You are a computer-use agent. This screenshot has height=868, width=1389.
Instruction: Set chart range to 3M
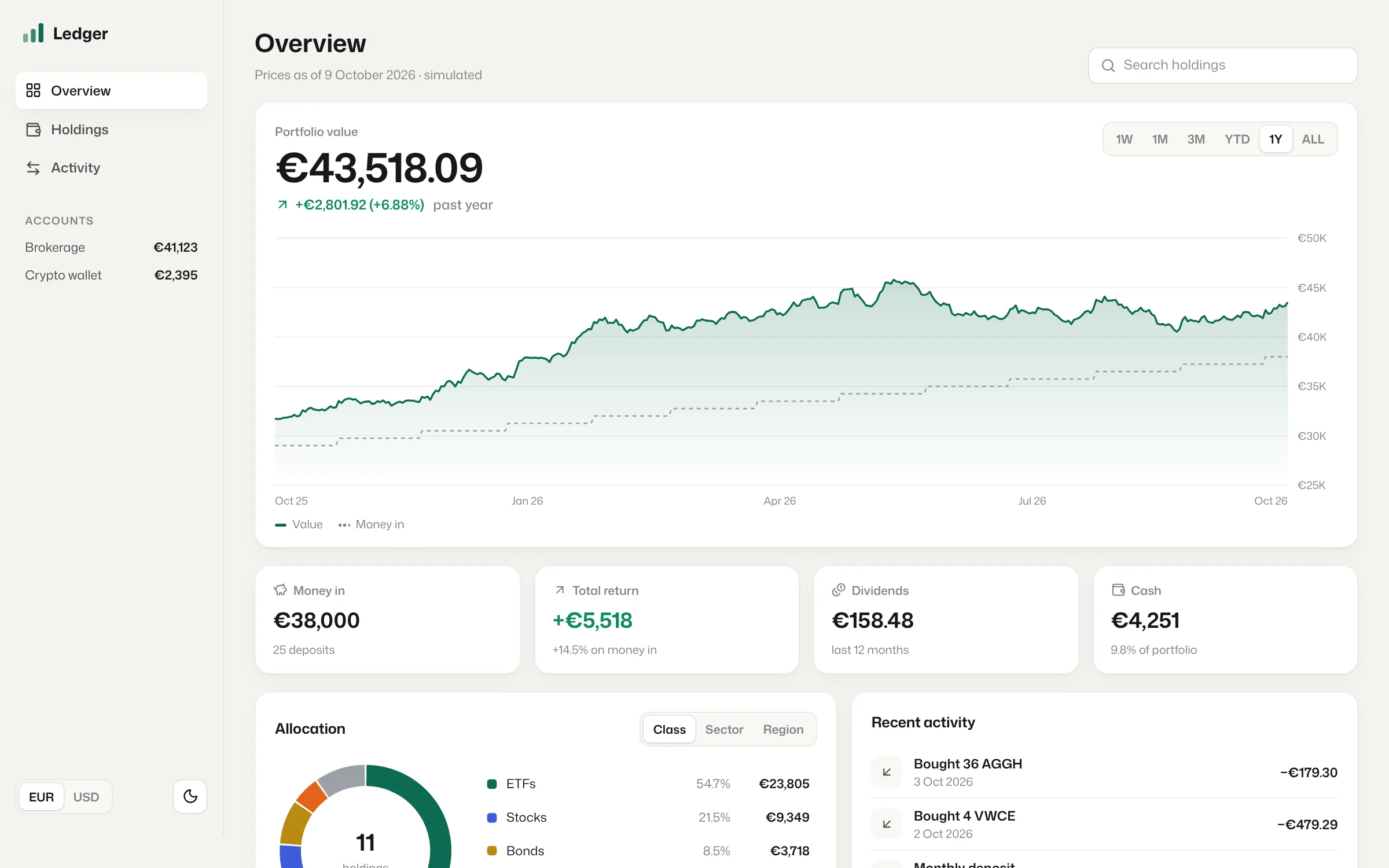[1196, 139]
